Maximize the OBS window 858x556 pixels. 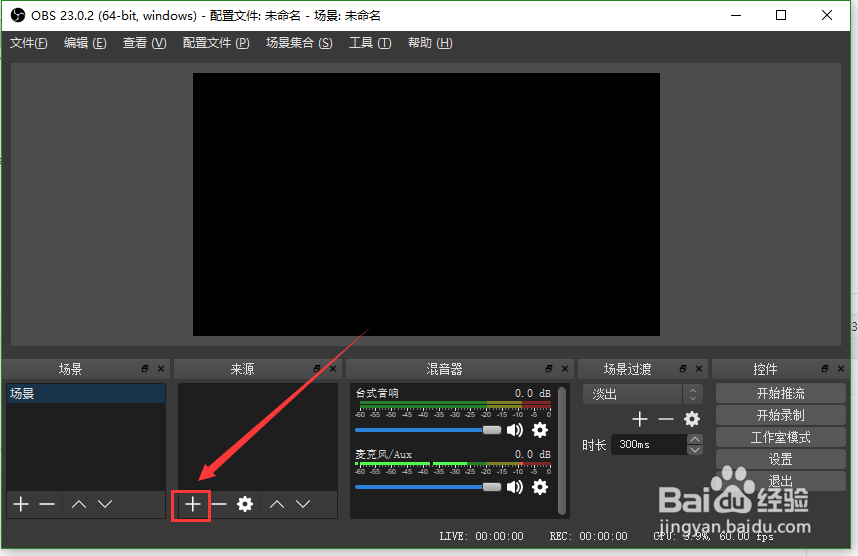[x=781, y=15]
